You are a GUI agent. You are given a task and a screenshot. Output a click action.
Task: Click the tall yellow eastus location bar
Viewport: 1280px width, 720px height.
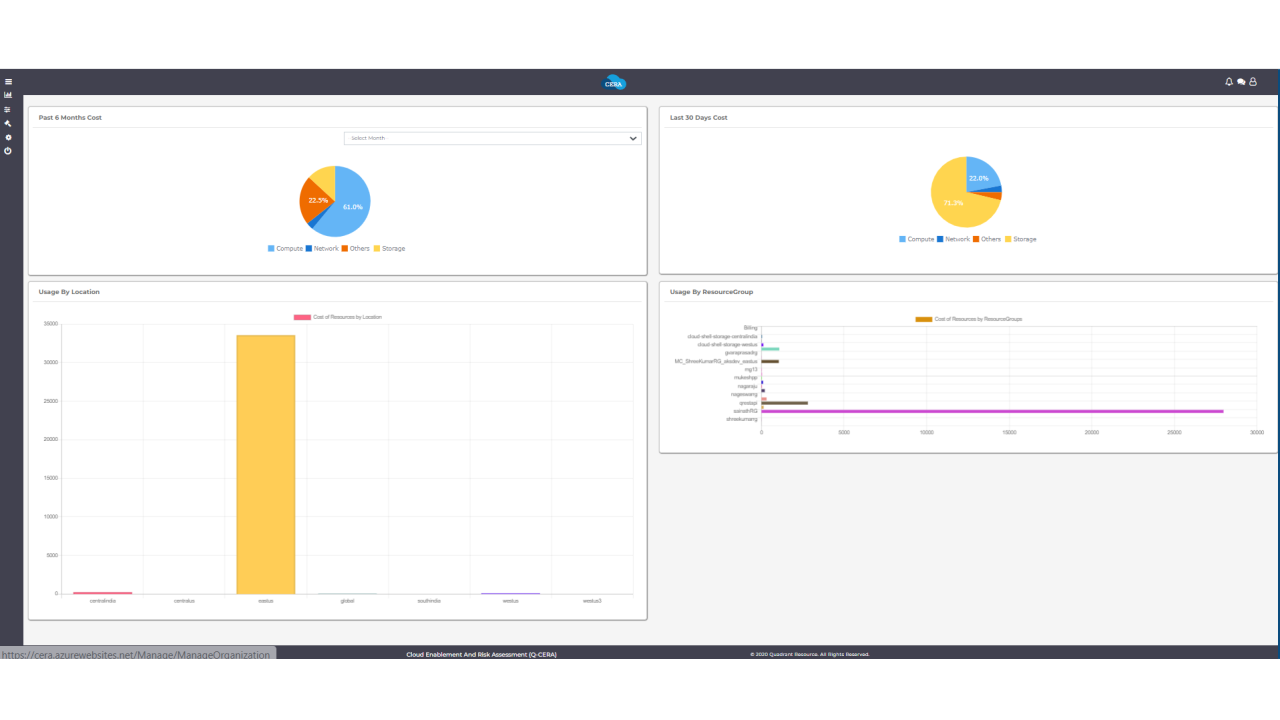[x=266, y=464]
